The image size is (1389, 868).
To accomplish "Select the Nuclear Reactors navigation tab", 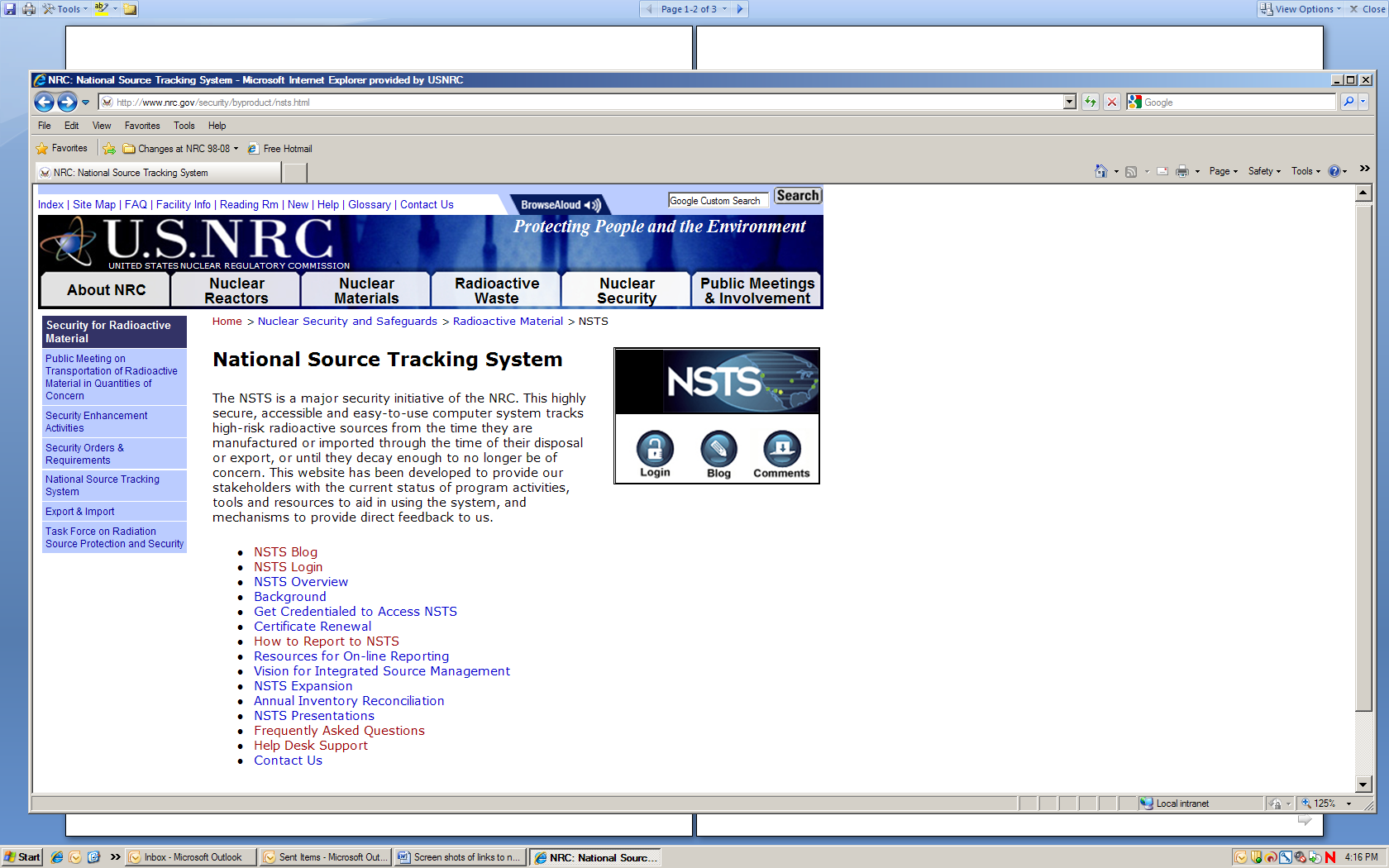I will click(236, 290).
